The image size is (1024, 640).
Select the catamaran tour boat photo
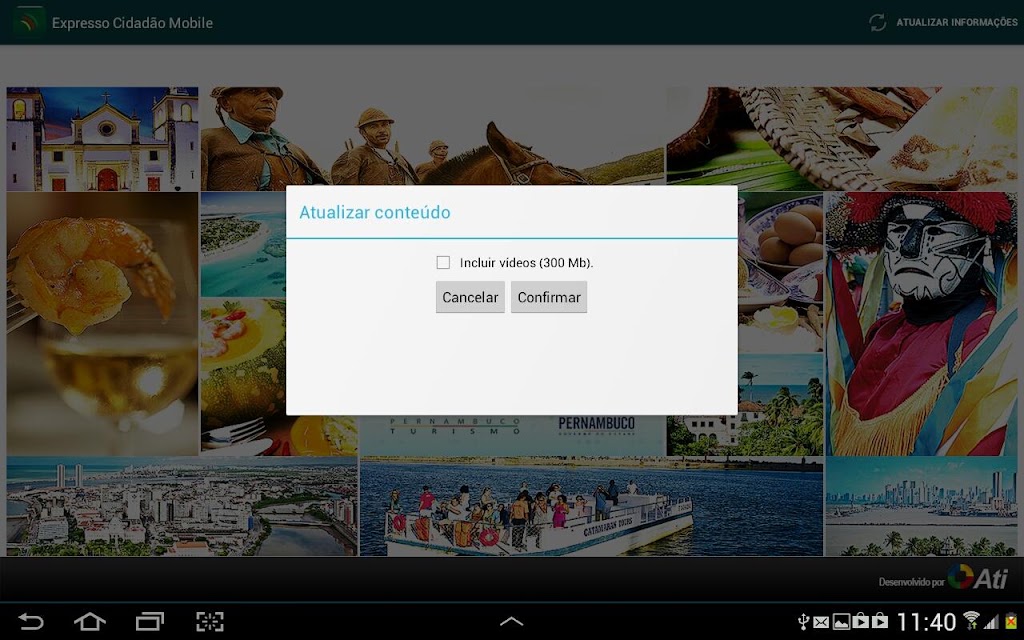[x=591, y=506]
